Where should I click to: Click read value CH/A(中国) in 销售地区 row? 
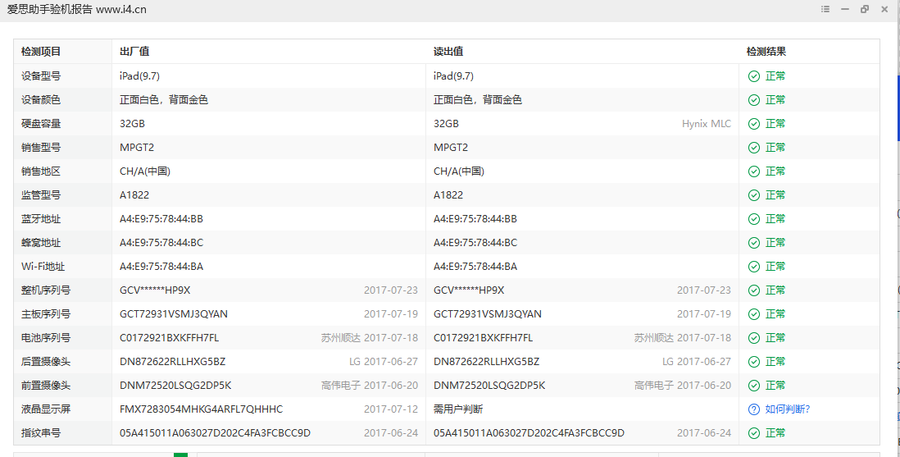pos(459,171)
